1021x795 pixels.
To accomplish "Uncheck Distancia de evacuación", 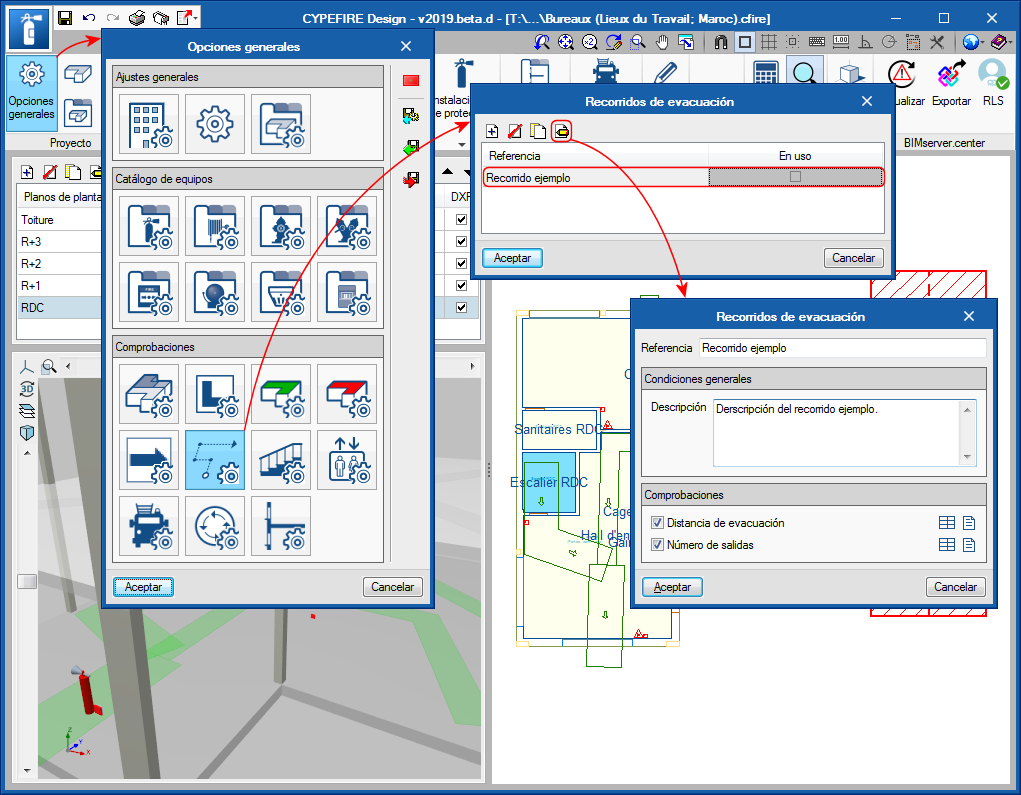I will coord(658,523).
